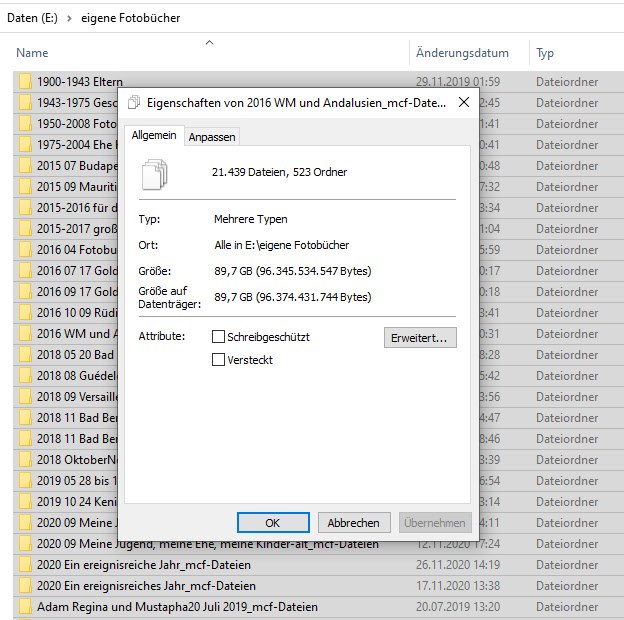Click eigene Fotobücher in the address path
Image resolution: width=624 pixels, height=620 pixels.
coord(131,18)
